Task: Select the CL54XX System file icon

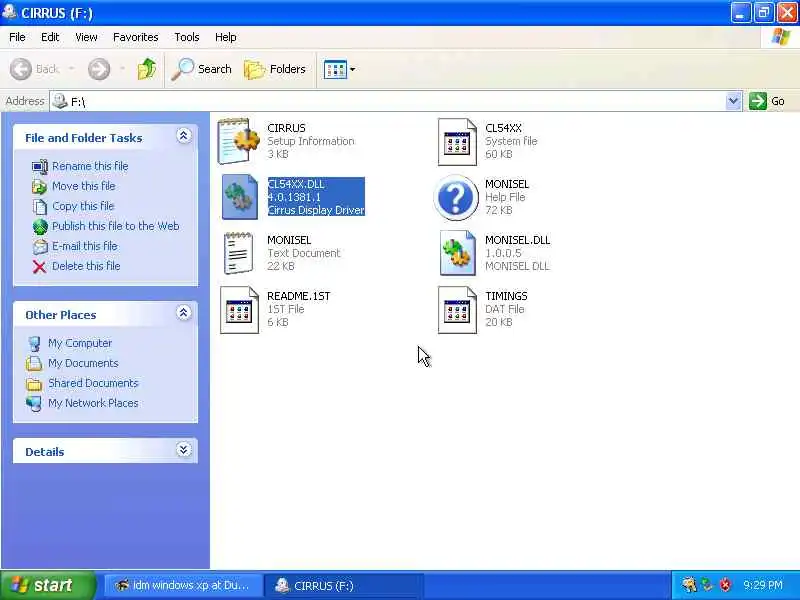Action: coord(457,142)
